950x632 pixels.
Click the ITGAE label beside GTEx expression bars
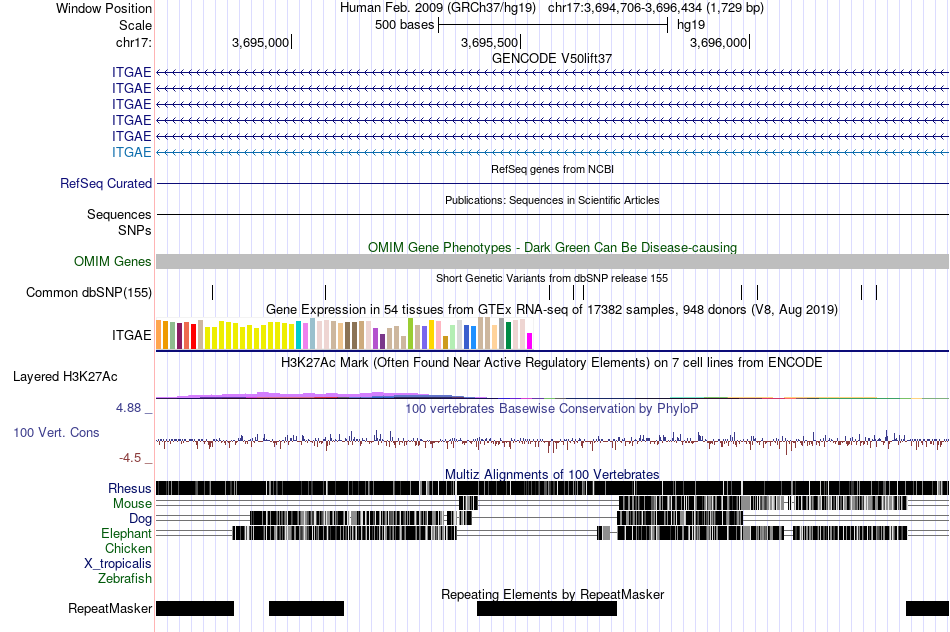[131, 335]
